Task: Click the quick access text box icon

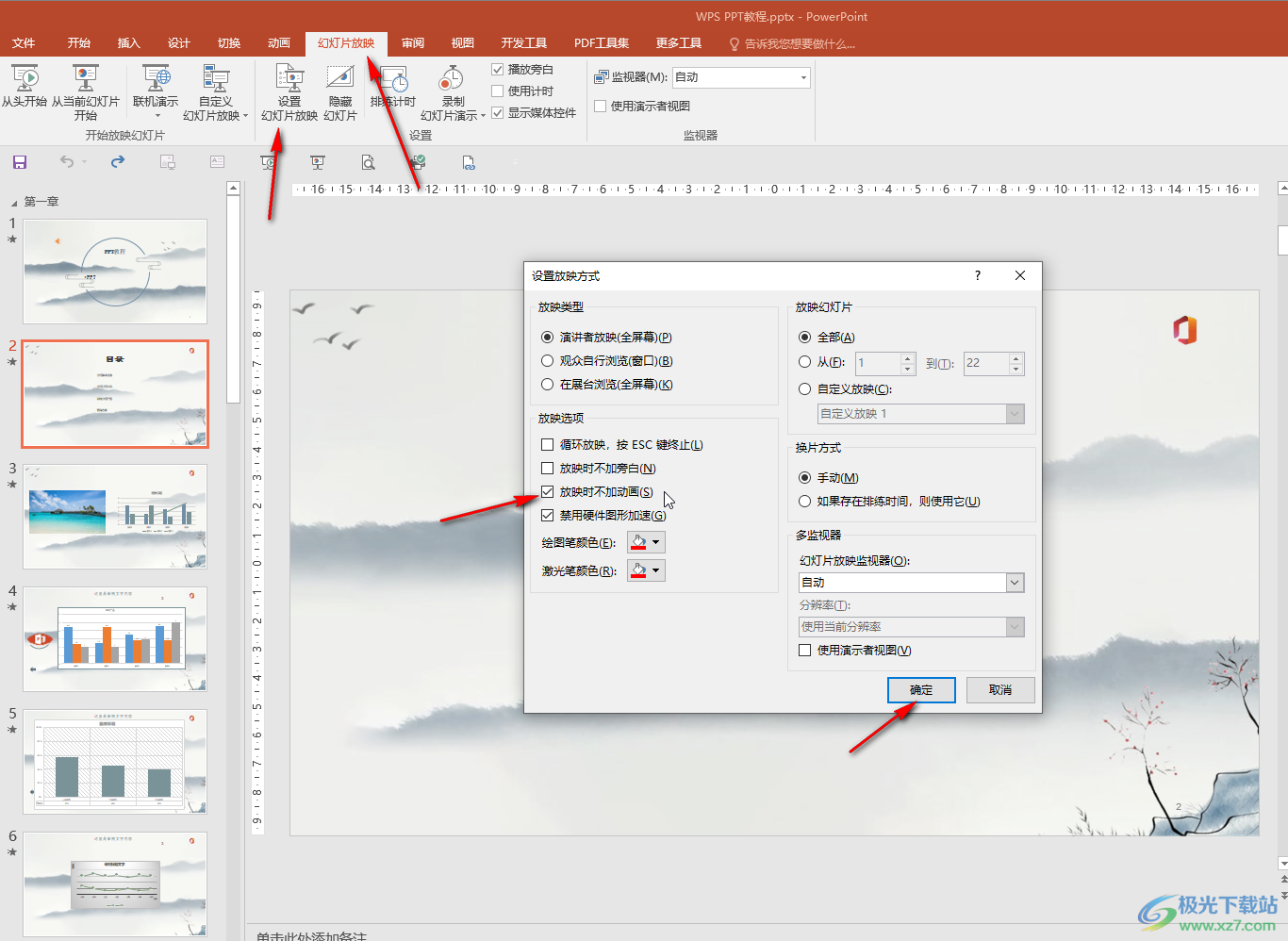Action: (x=218, y=162)
